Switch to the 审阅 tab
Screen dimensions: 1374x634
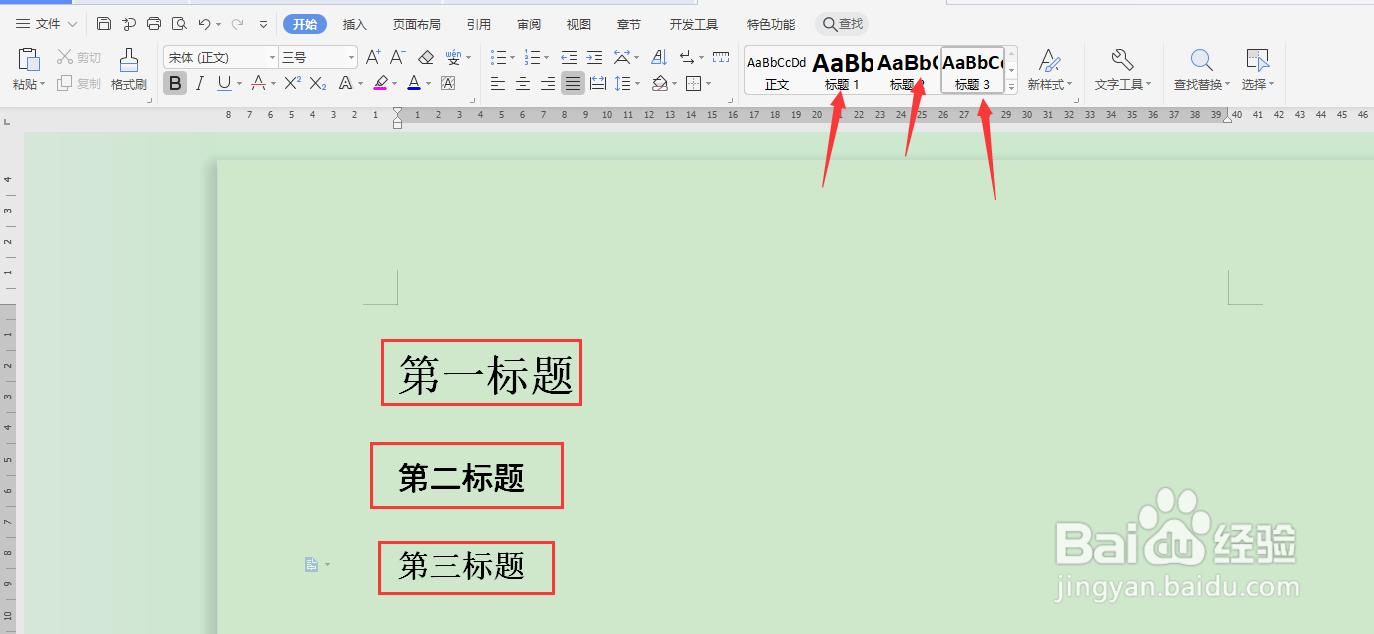529,24
